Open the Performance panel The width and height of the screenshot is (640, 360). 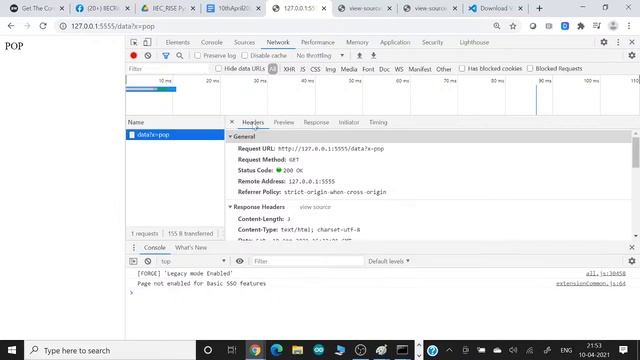coord(318,42)
